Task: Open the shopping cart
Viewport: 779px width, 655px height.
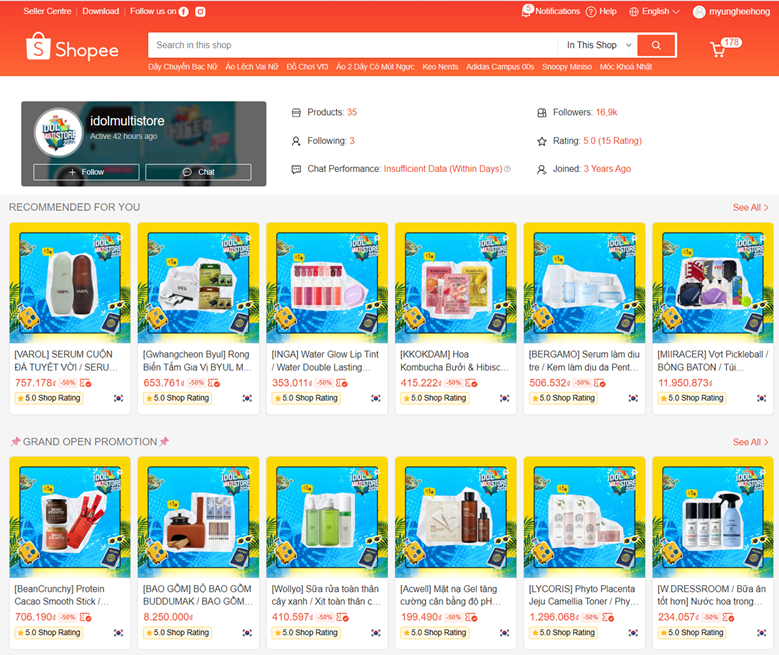Action: 718,49
